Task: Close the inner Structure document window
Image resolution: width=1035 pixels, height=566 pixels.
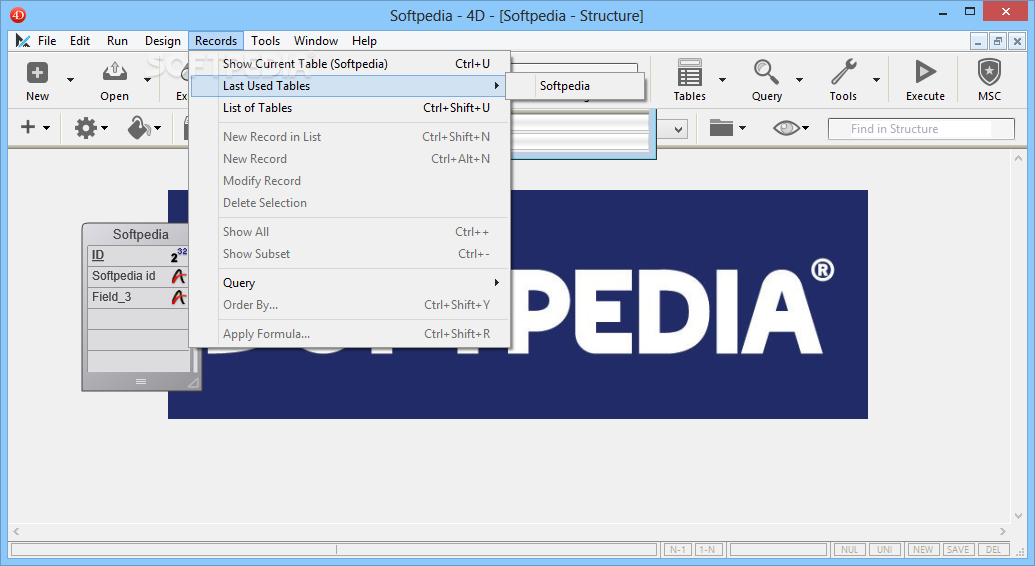Action: point(1017,41)
